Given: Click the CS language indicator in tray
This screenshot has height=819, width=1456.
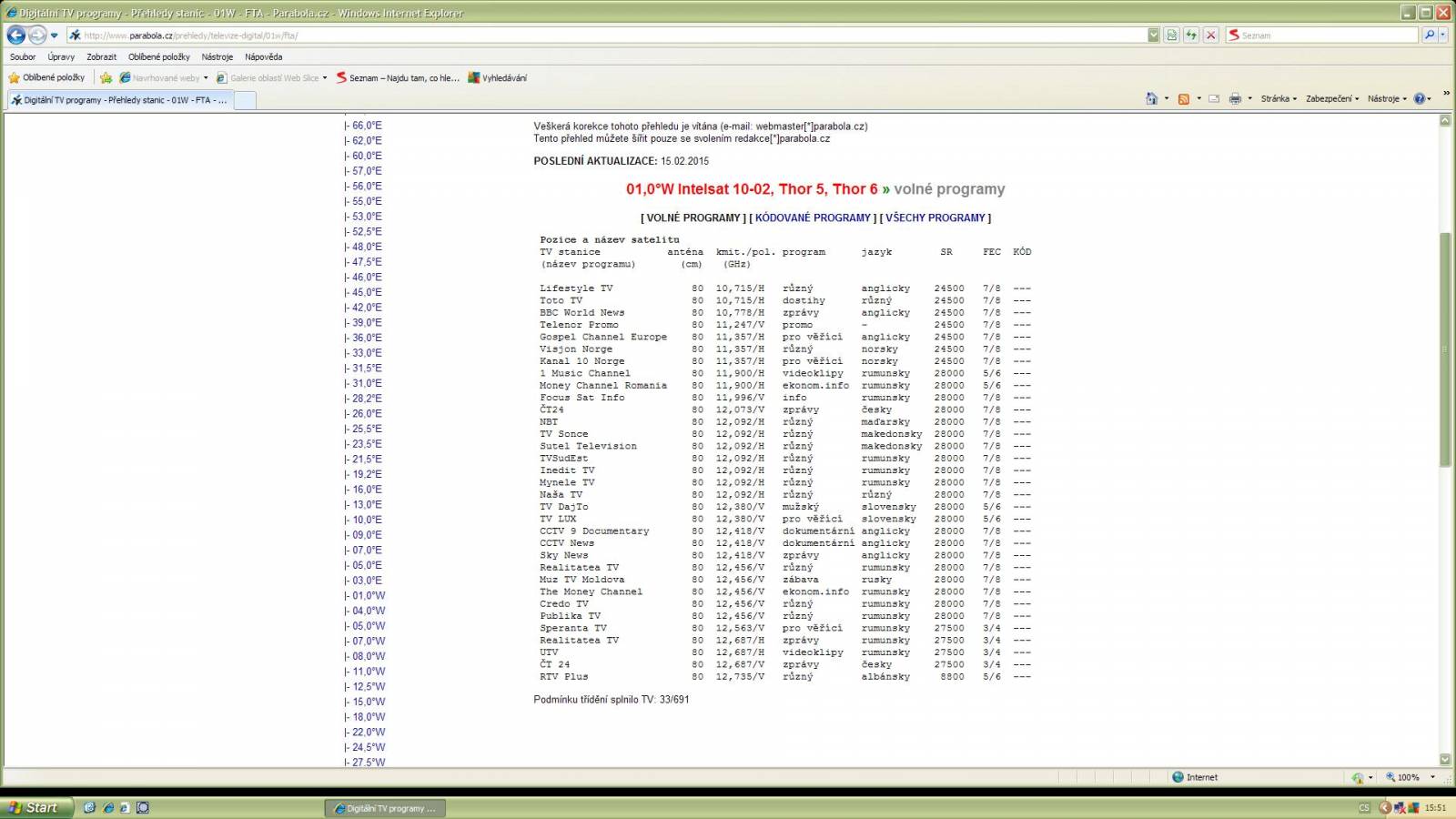Looking at the screenshot, I should click(1363, 808).
